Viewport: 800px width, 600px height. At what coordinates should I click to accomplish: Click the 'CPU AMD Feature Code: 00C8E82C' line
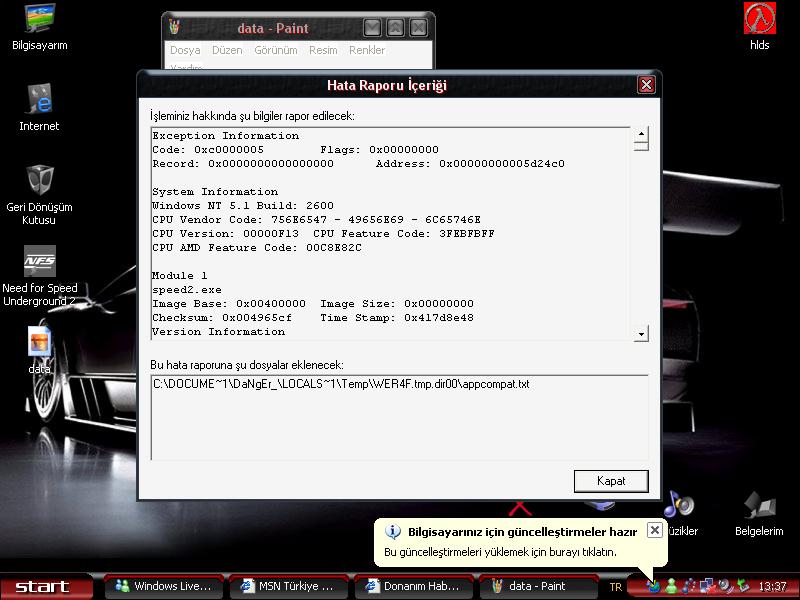coord(257,248)
